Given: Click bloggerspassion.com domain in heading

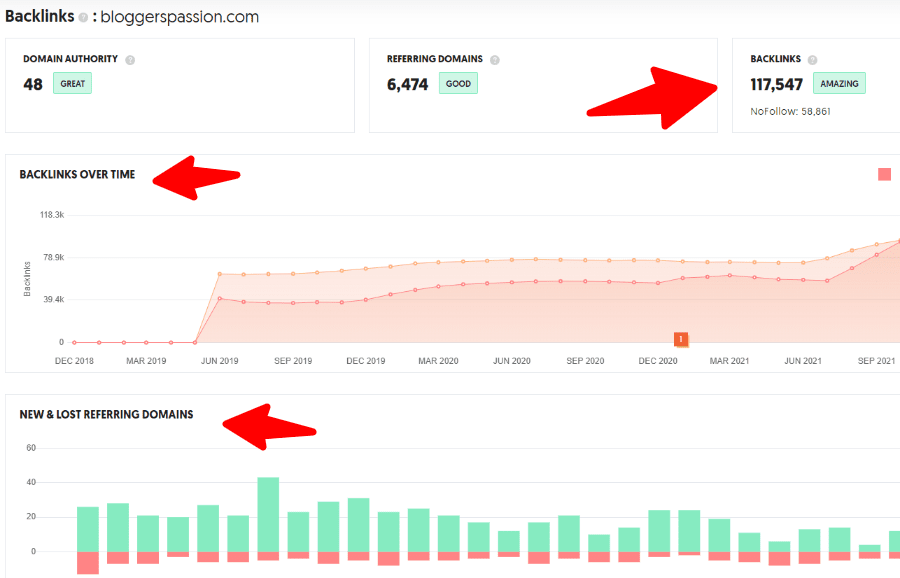Looking at the screenshot, I should click(x=180, y=17).
